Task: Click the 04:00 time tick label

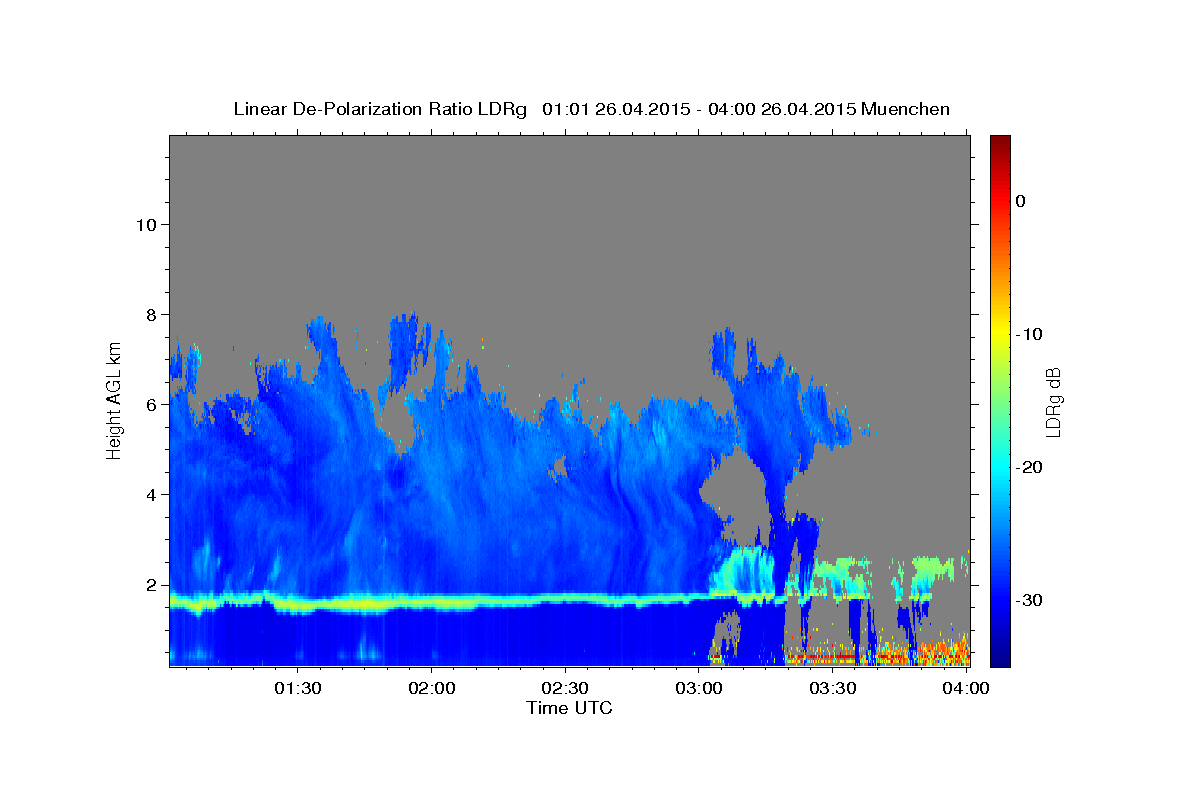Action: click(x=965, y=689)
